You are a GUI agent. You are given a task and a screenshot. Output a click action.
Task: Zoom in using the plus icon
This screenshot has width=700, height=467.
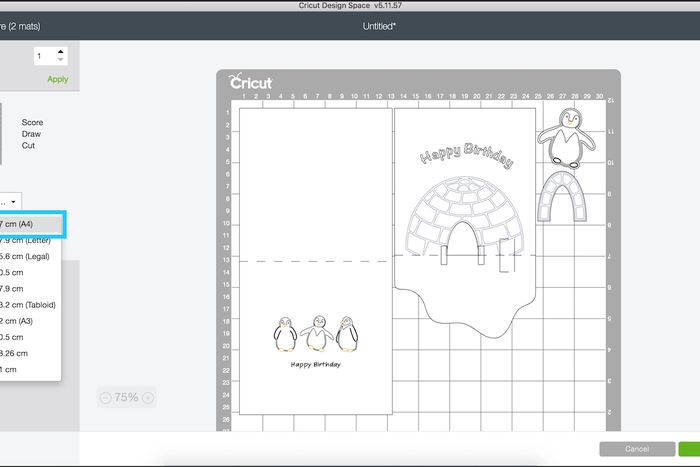148,398
